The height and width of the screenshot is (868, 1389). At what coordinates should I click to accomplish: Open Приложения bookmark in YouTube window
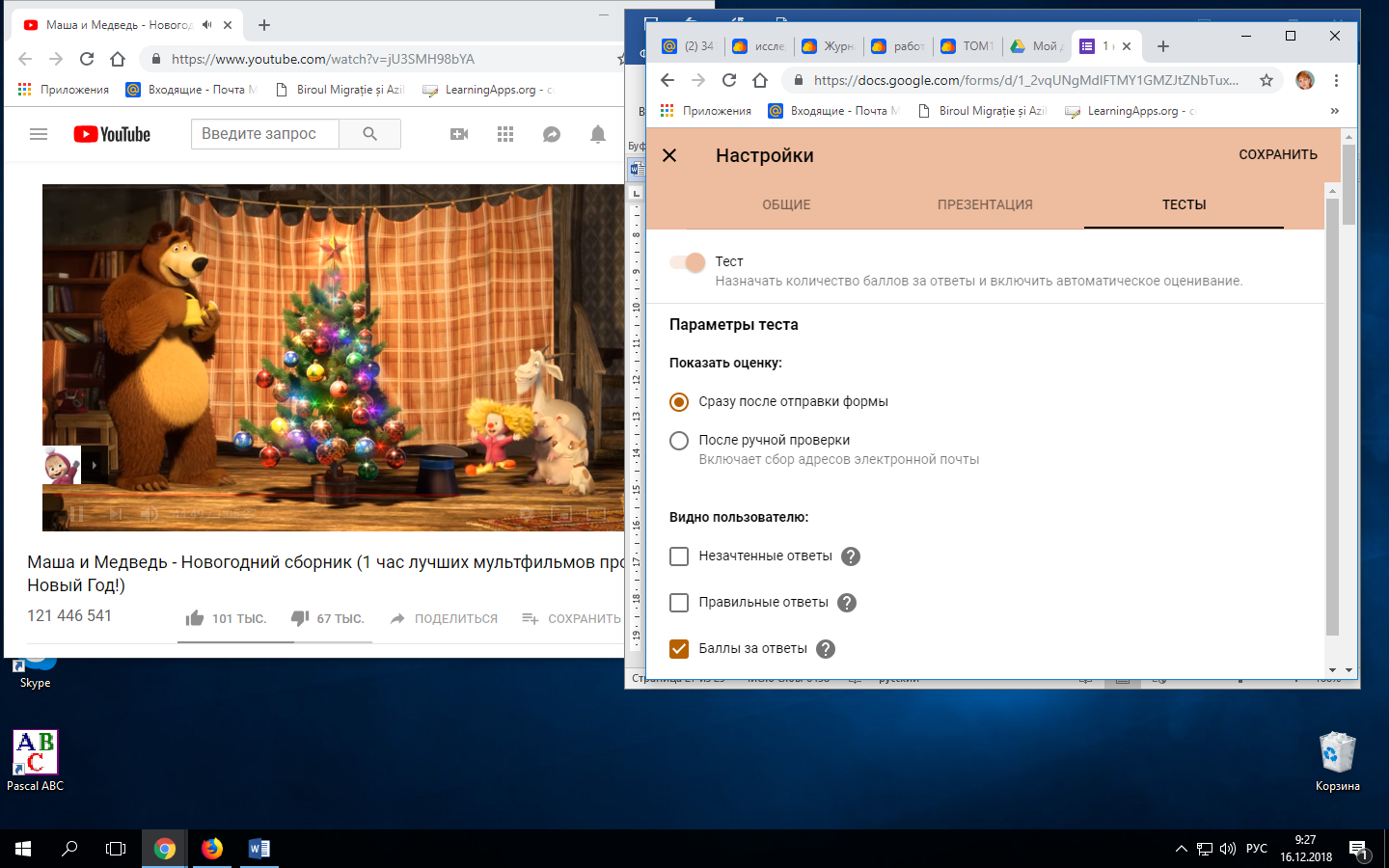pyautogui.click(x=64, y=90)
